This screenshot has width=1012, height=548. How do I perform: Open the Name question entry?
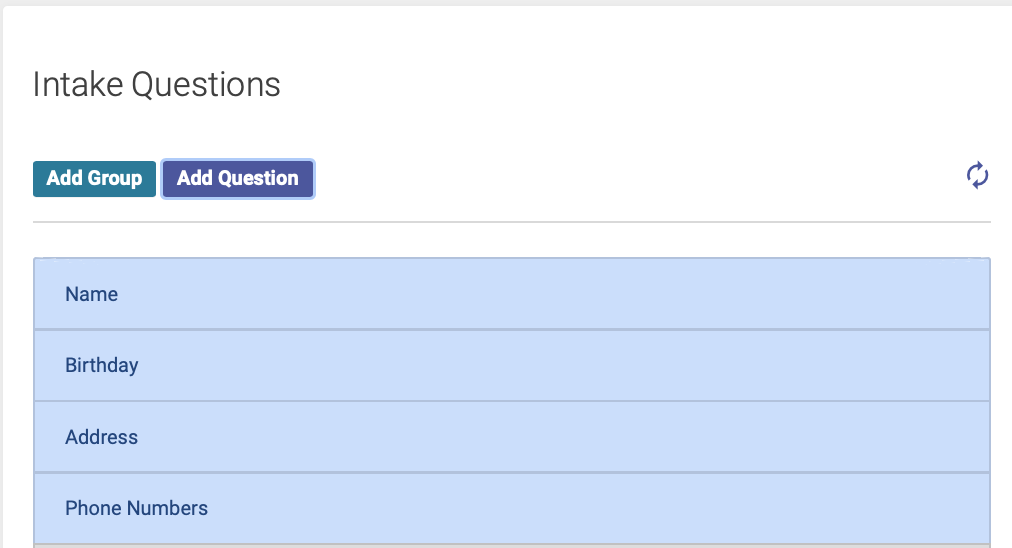pyautogui.click(x=512, y=294)
